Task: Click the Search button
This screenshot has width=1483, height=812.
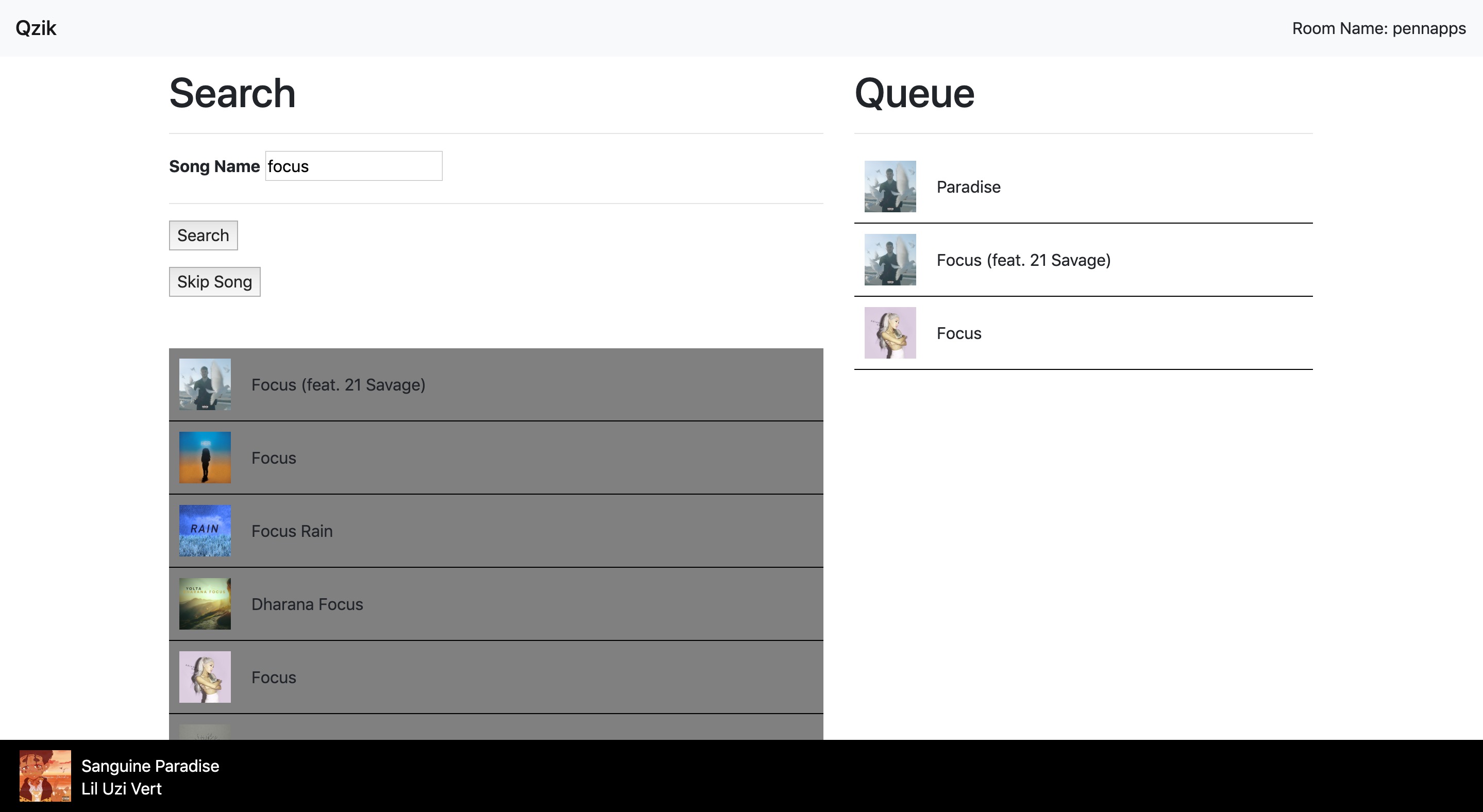Action: [x=203, y=235]
